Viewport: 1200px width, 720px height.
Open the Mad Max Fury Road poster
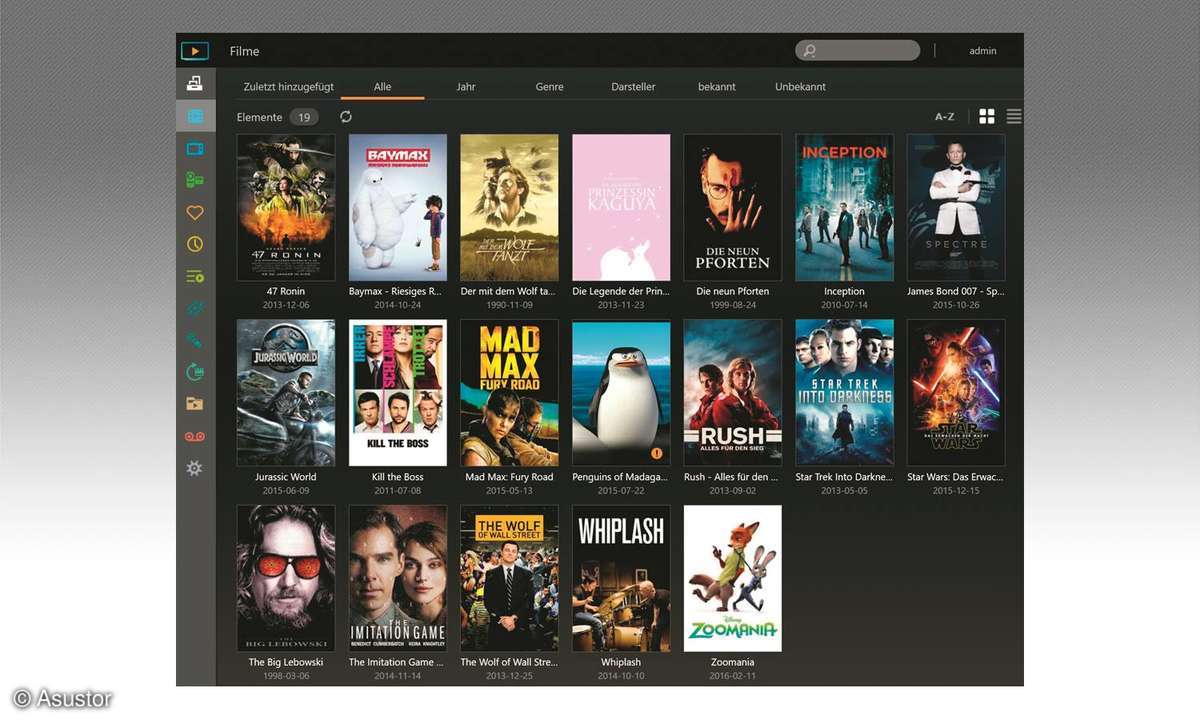[509, 393]
